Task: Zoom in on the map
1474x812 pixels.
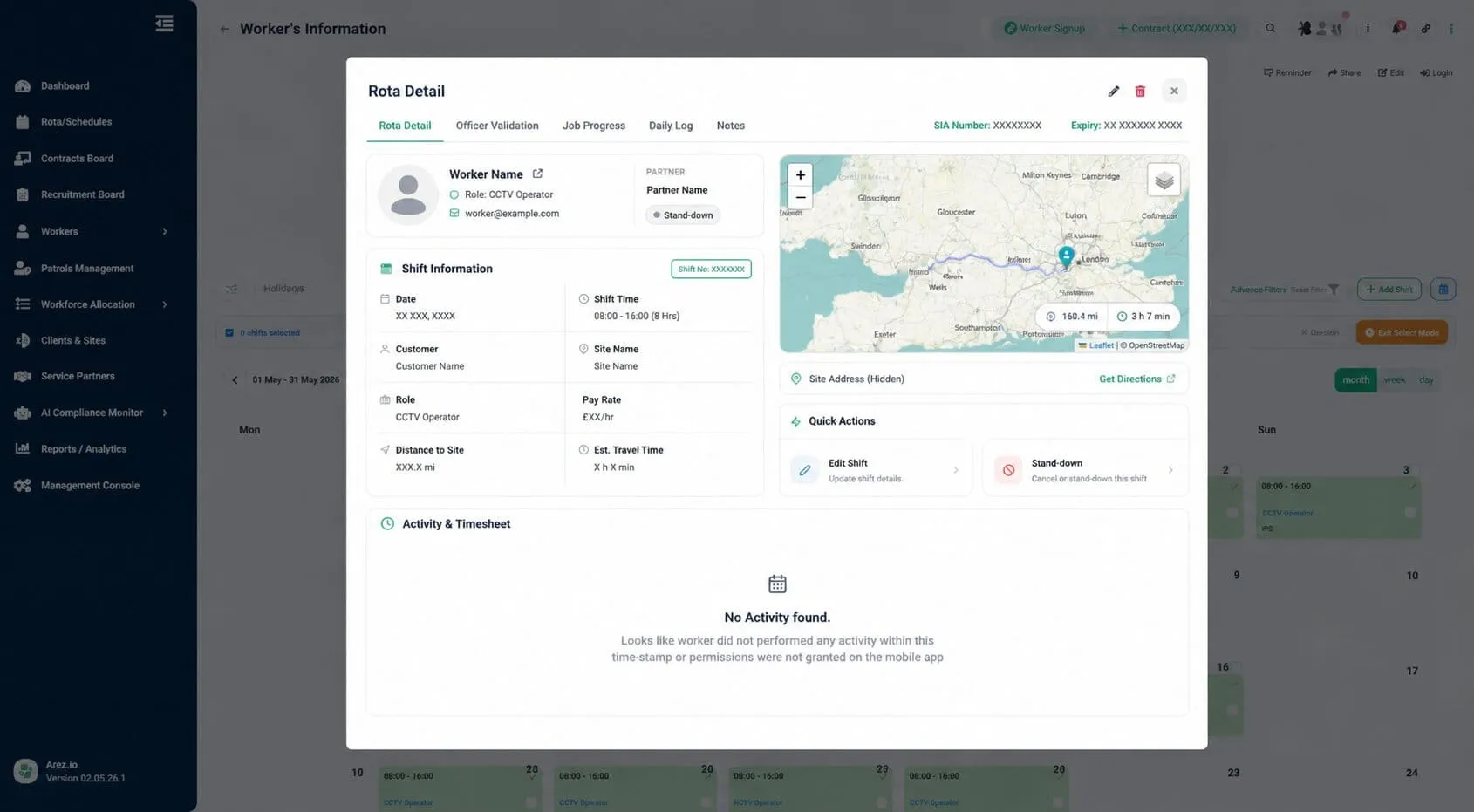Action: click(800, 175)
